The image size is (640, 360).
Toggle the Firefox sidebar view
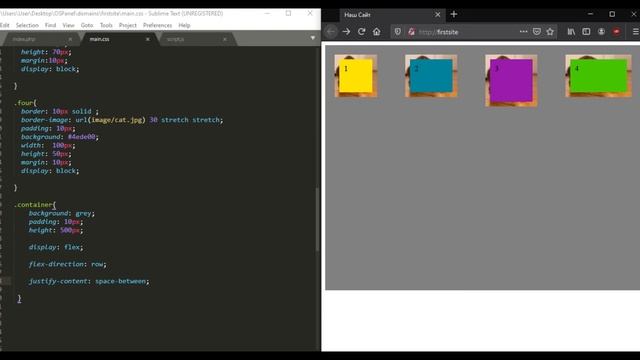pos(586,31)
